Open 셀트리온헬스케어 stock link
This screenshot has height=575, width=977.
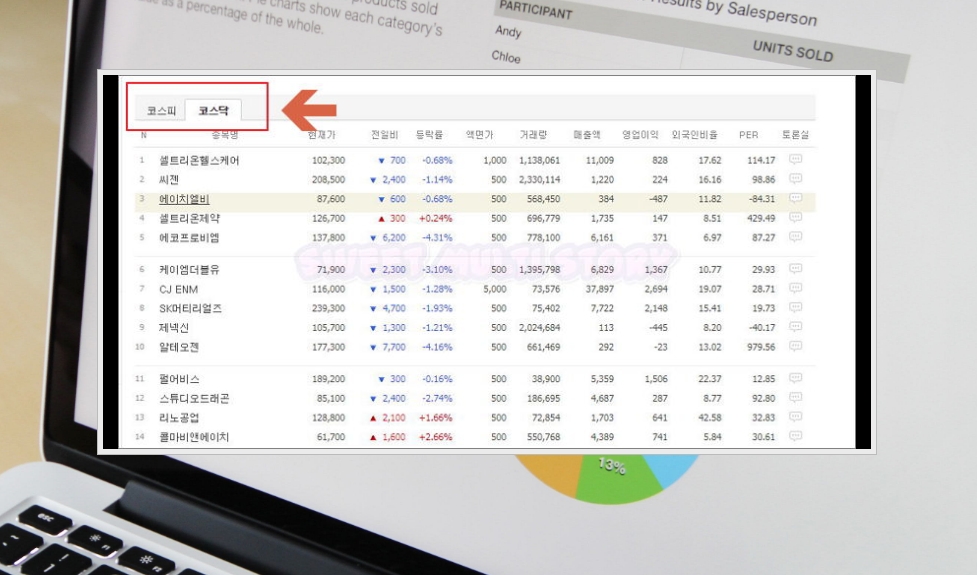tap(199, 160)
